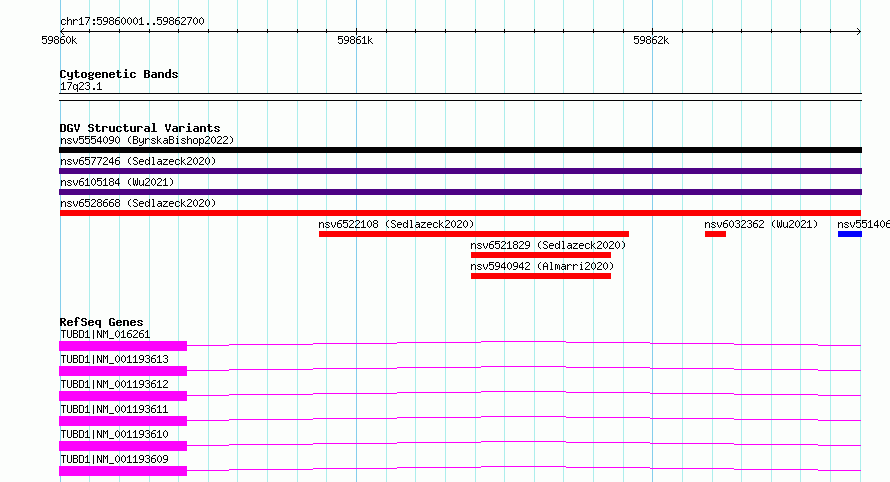Select the red nsv6522108 variant bar

(474, 234)
